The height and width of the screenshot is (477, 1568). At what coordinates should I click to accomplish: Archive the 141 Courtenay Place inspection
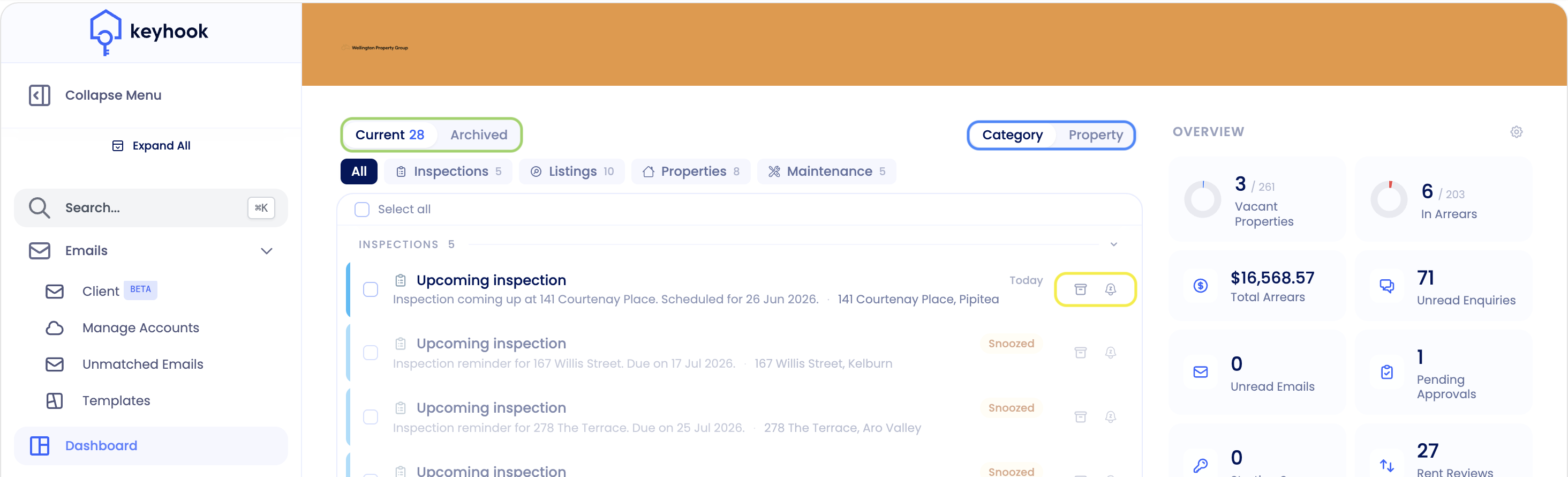(1081, 289)
